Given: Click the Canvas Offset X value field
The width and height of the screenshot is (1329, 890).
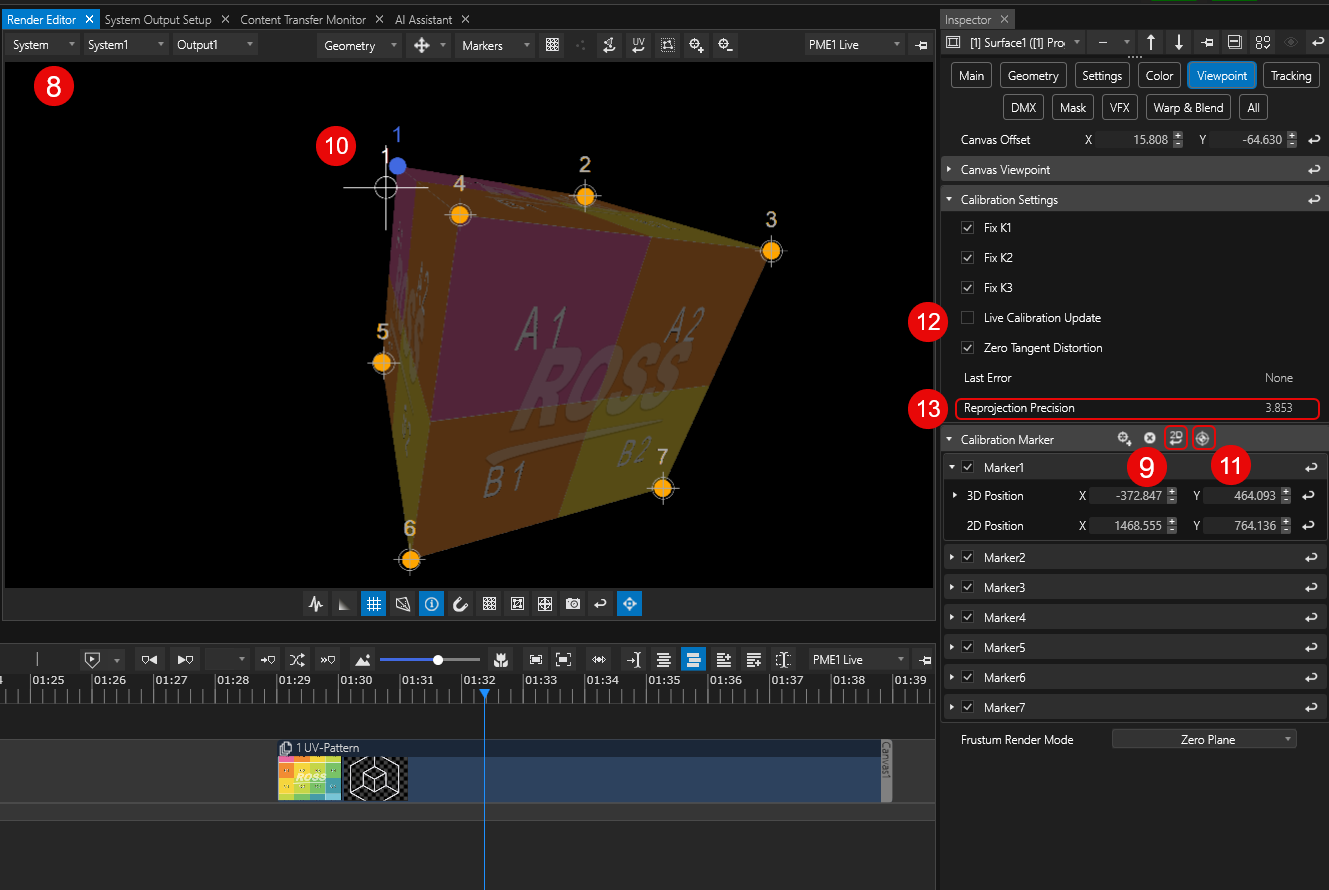Looking at the screenshot, I should pos(1133,140).
